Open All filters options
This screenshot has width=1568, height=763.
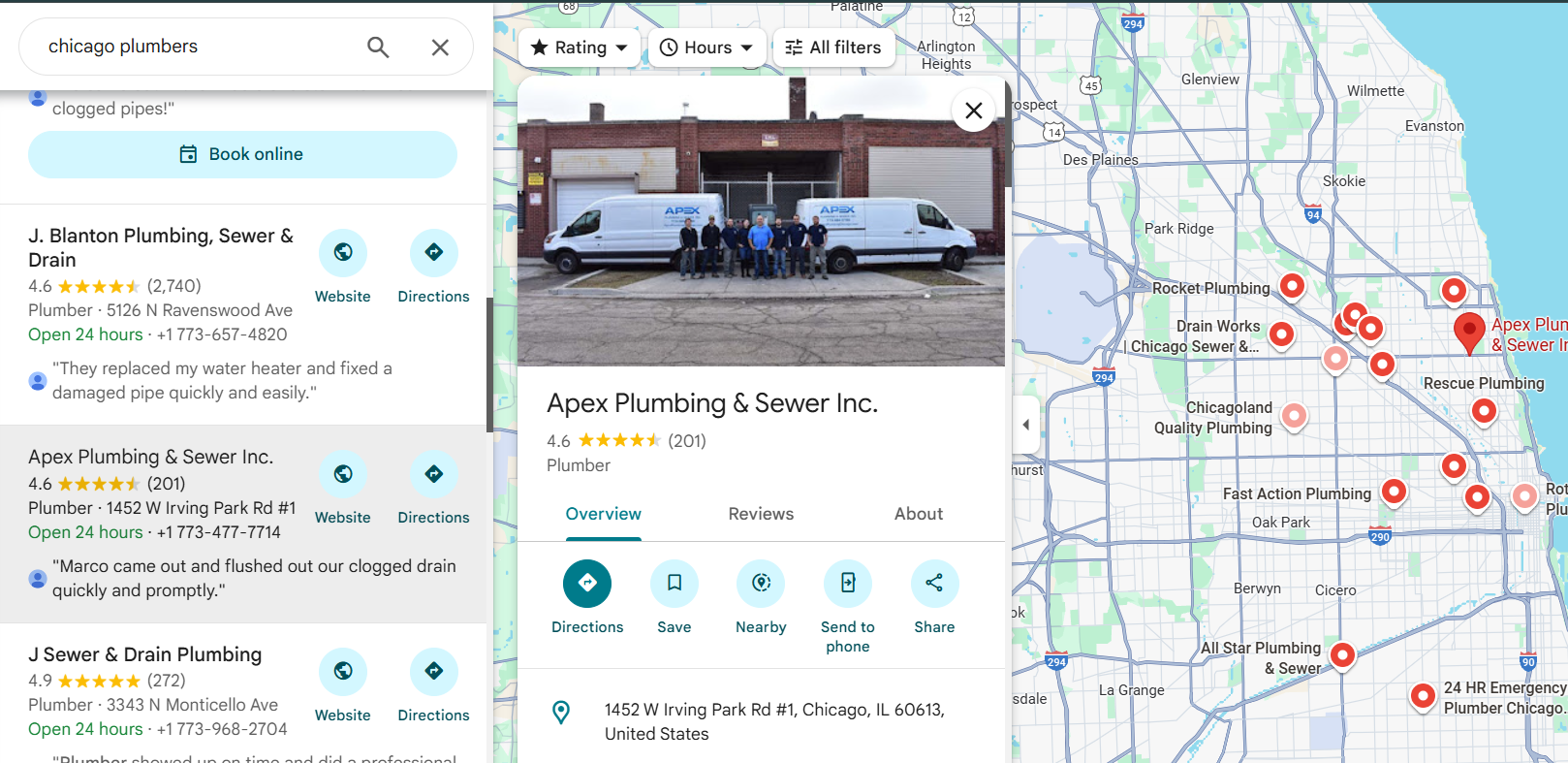[833, 48]
